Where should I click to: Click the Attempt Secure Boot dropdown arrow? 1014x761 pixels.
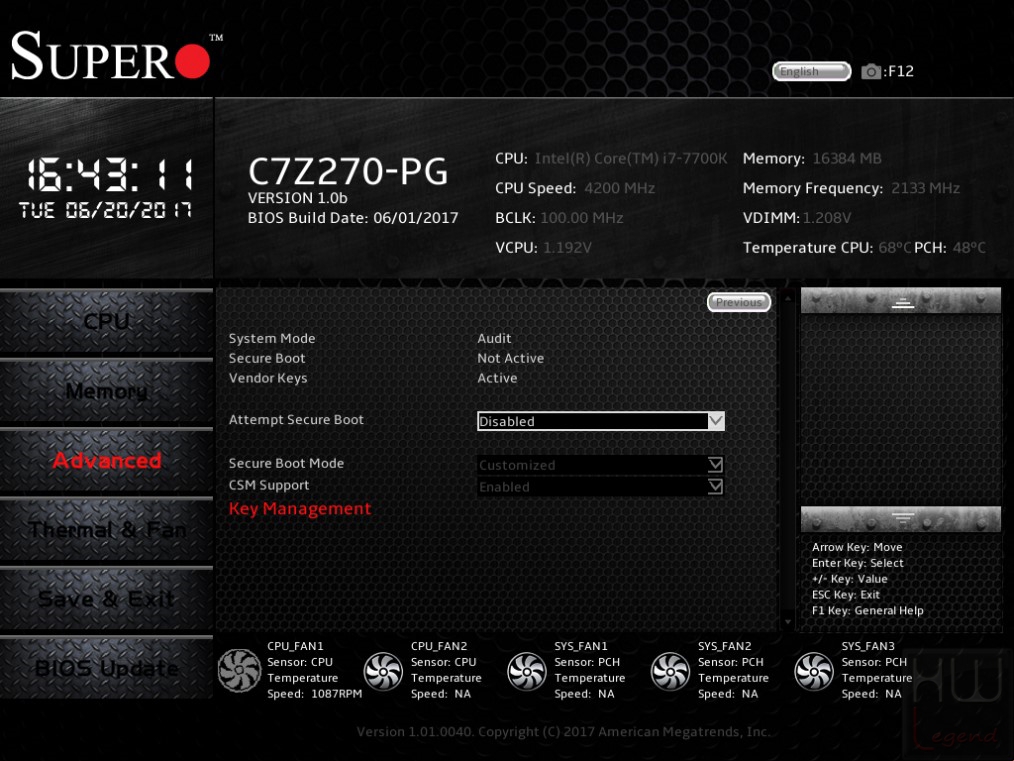715,421
